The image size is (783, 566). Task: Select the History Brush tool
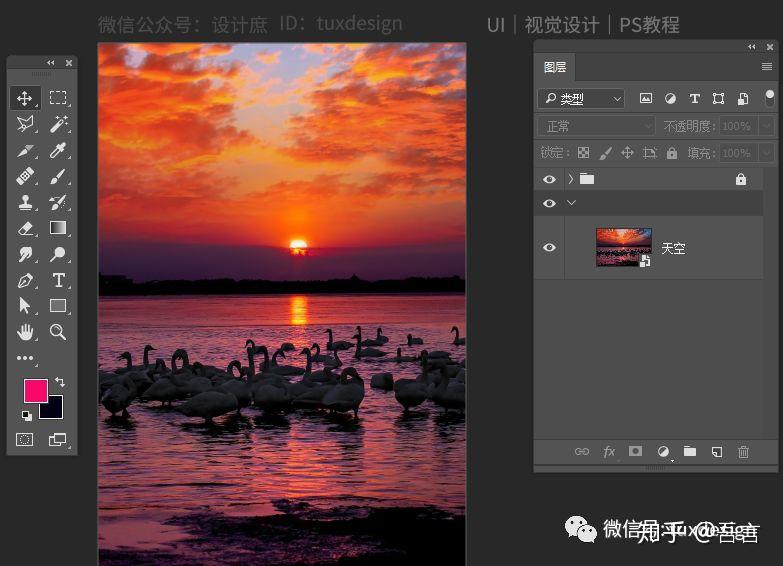pyautogui.click(x=58, y=202)
